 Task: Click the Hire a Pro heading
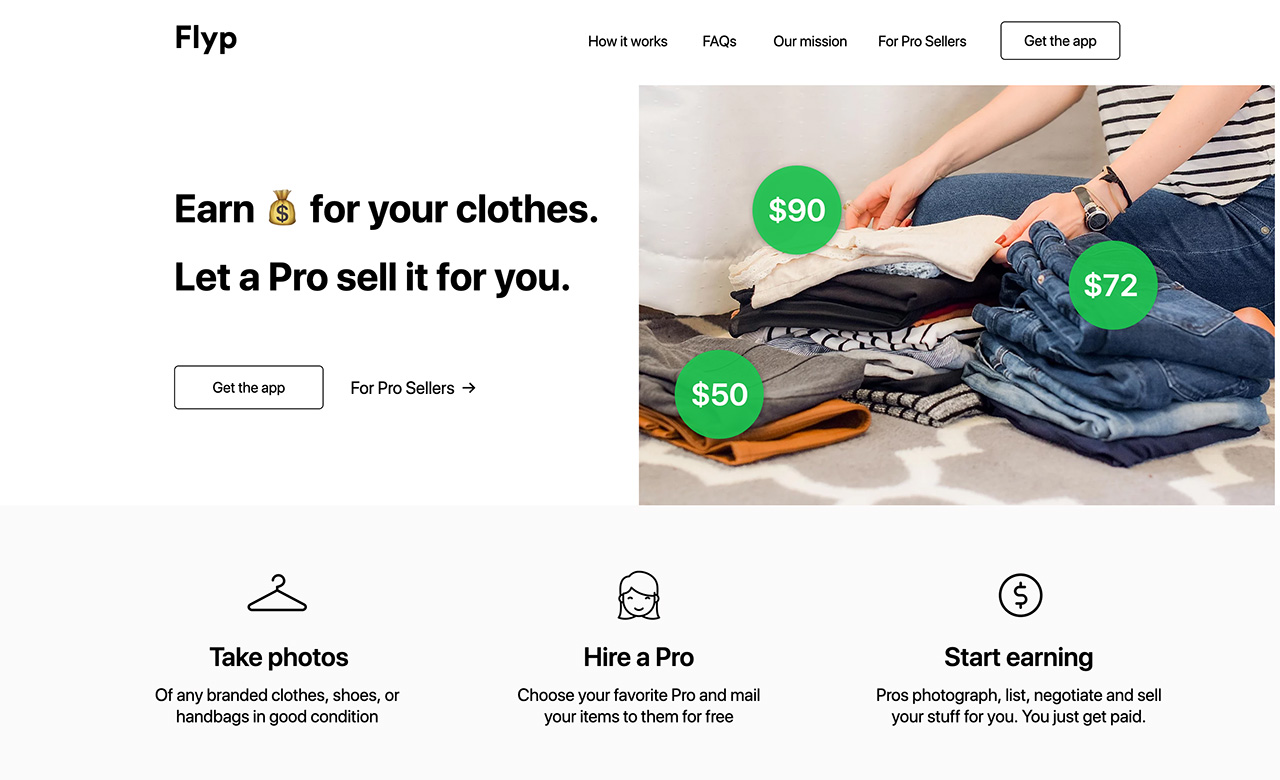tap(639, 657)
